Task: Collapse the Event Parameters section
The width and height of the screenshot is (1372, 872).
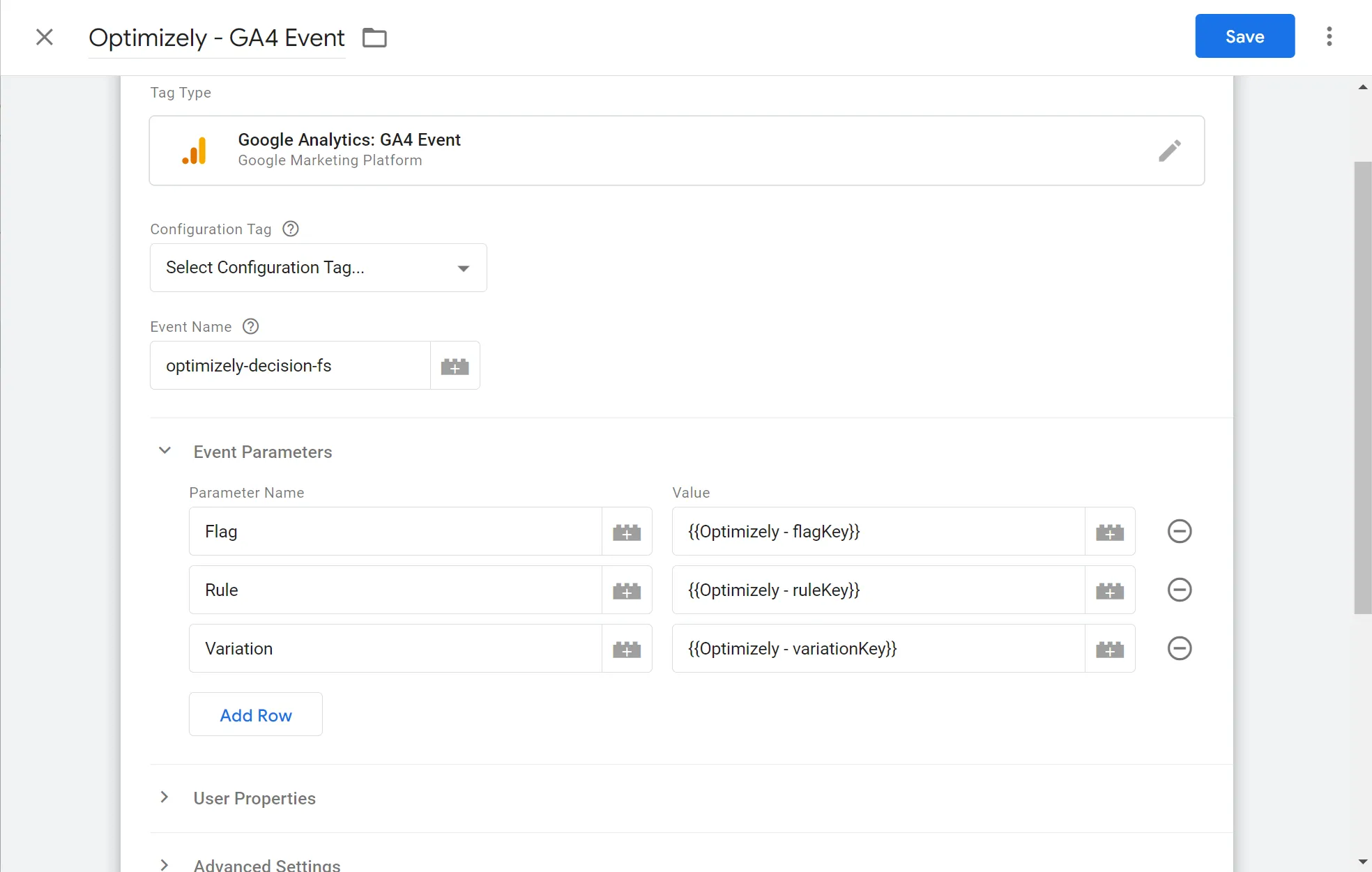Action: [165, 451]
